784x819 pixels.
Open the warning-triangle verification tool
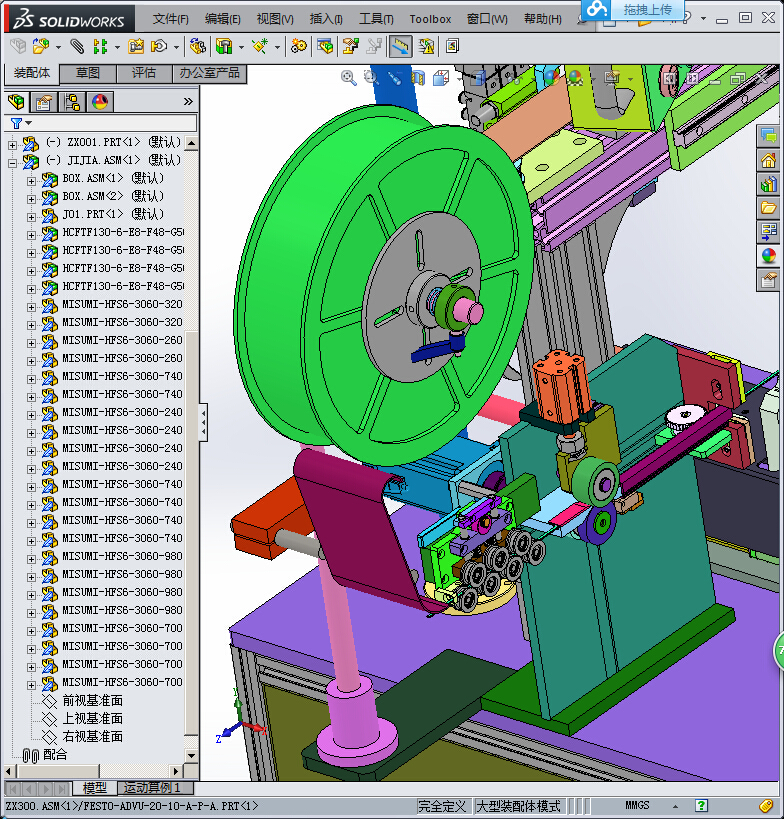[426, 46]
